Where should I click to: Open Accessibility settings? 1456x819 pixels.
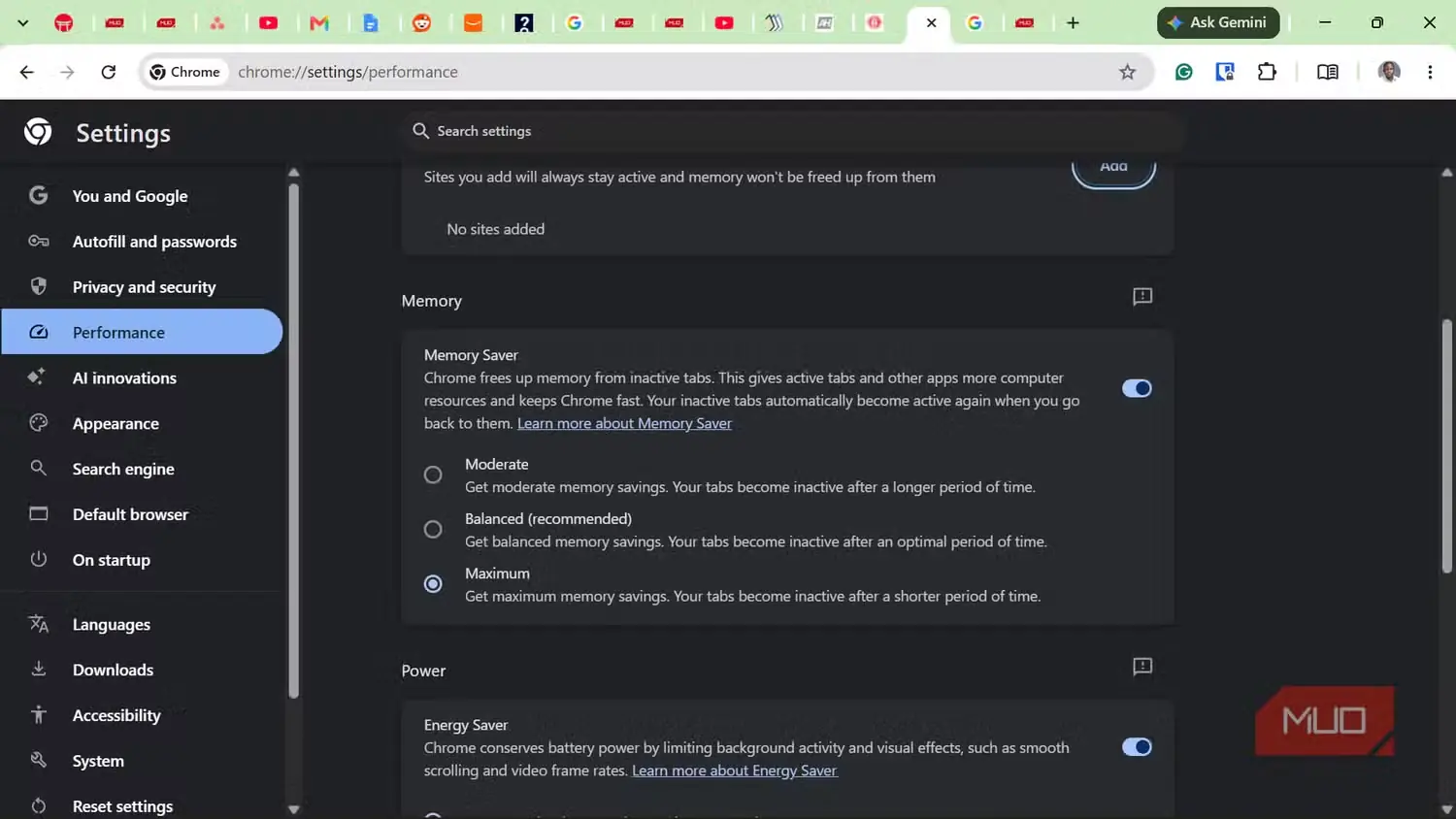coord(142,716)
